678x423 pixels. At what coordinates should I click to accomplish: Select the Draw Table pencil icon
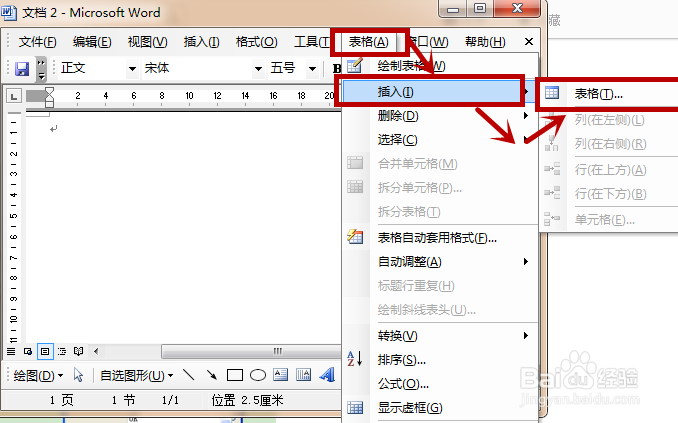tap(355, 66)
